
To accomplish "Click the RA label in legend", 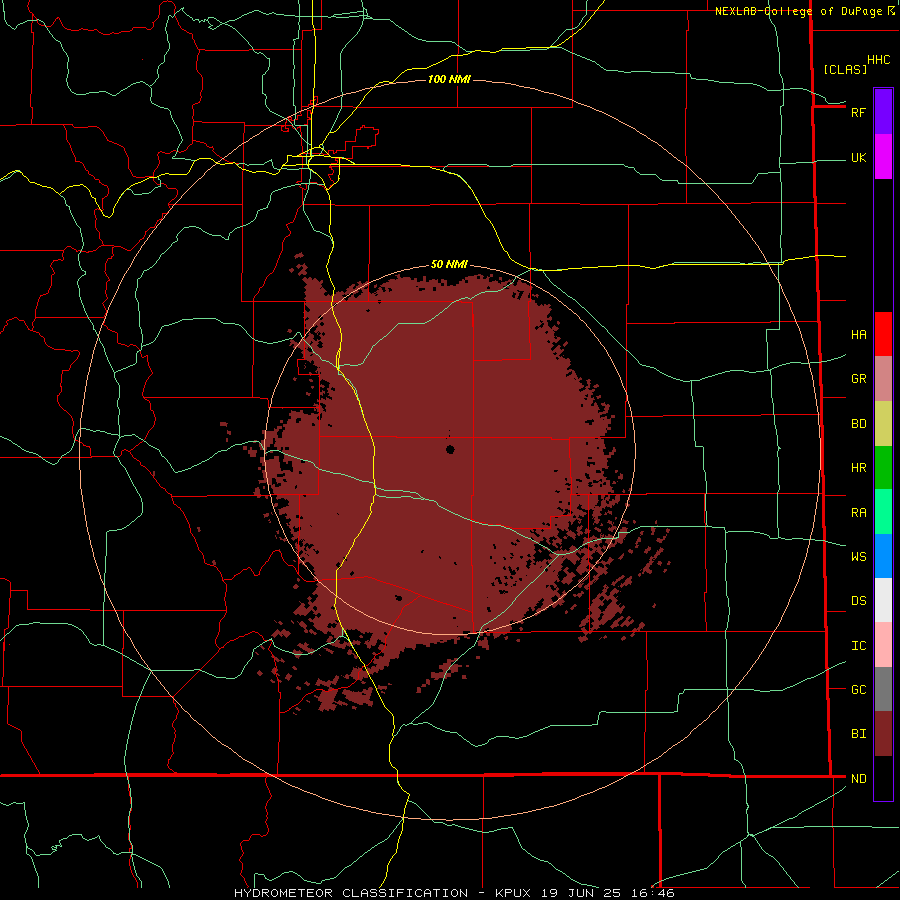I will pyautogui.click(x=858, y=512).
